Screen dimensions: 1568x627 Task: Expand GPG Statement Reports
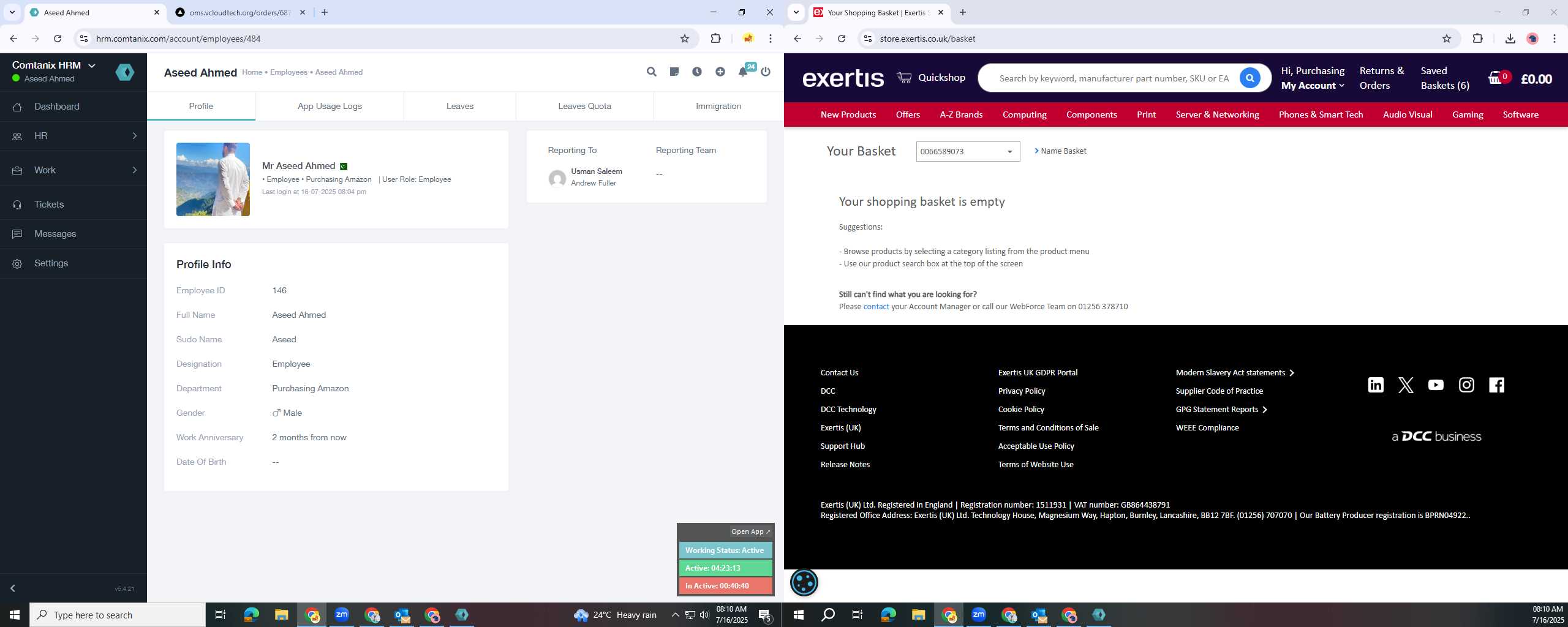1221,410
